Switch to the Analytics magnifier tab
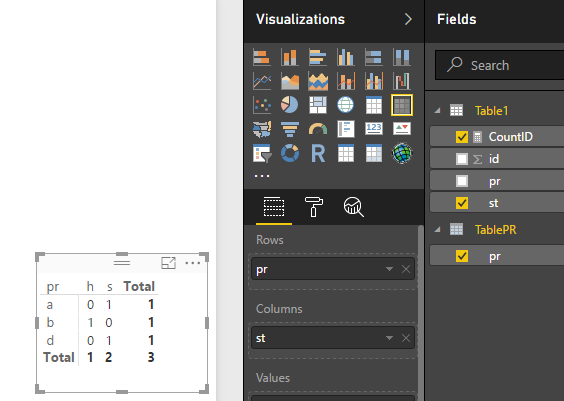The height and width of the screenshot is (401, 564). [x=354, y=207]
